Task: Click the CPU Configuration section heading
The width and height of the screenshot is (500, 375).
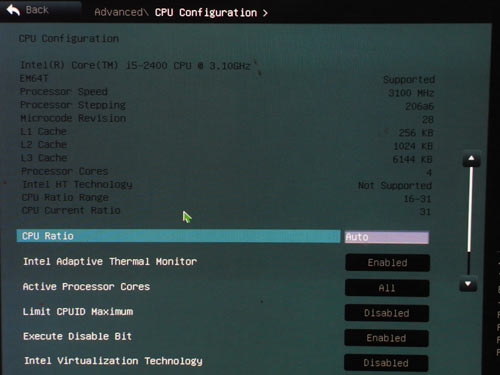Action: click(69, 39)
